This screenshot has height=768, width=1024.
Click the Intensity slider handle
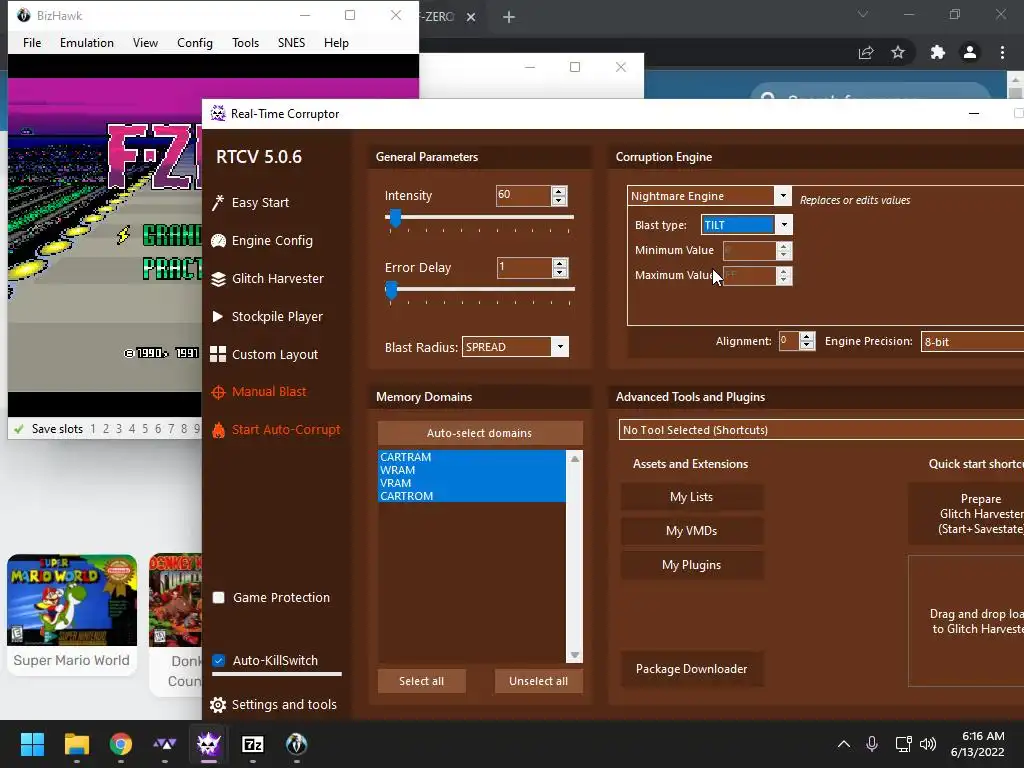coord(395,218)
